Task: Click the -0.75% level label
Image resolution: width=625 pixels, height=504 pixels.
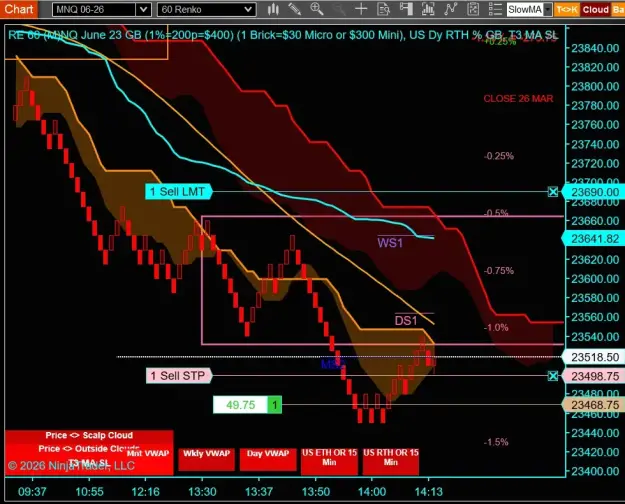Action: 499,271
